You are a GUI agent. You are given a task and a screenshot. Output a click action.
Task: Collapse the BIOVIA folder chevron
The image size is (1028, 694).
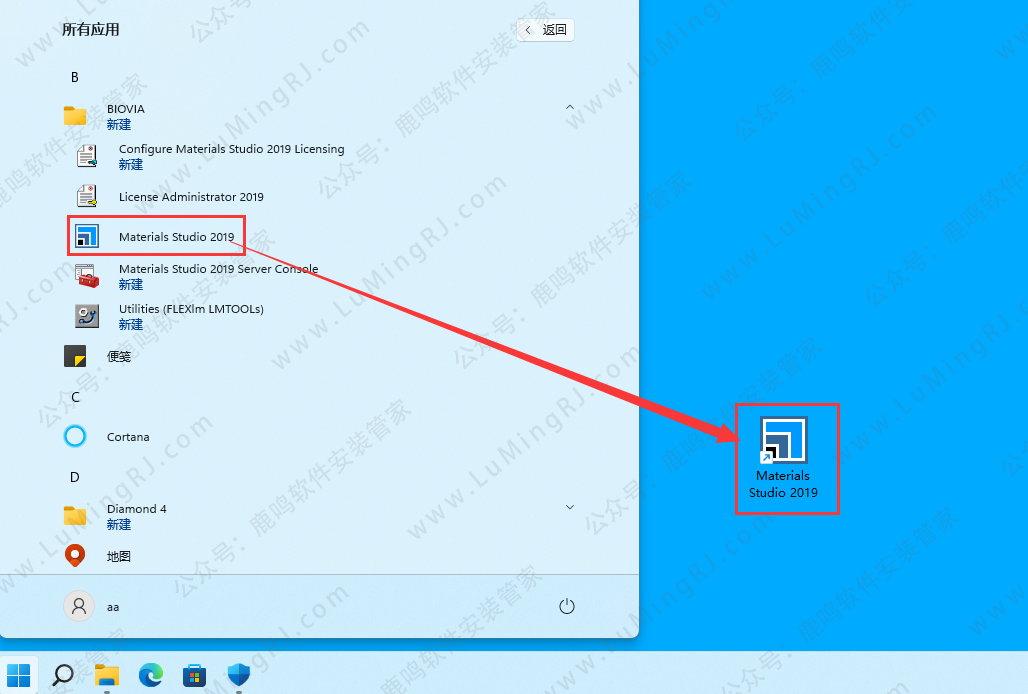(x=570, y=107)
